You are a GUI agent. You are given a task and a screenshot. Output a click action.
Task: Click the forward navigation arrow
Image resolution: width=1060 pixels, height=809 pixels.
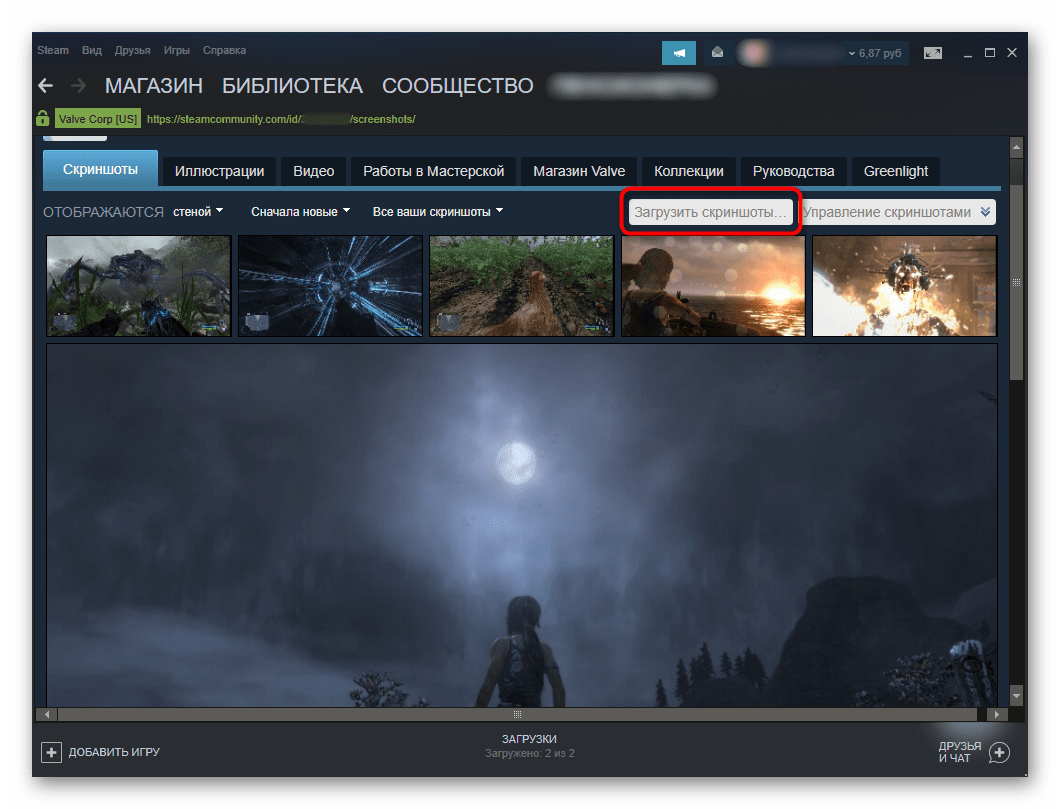click(x=79, y=86)
